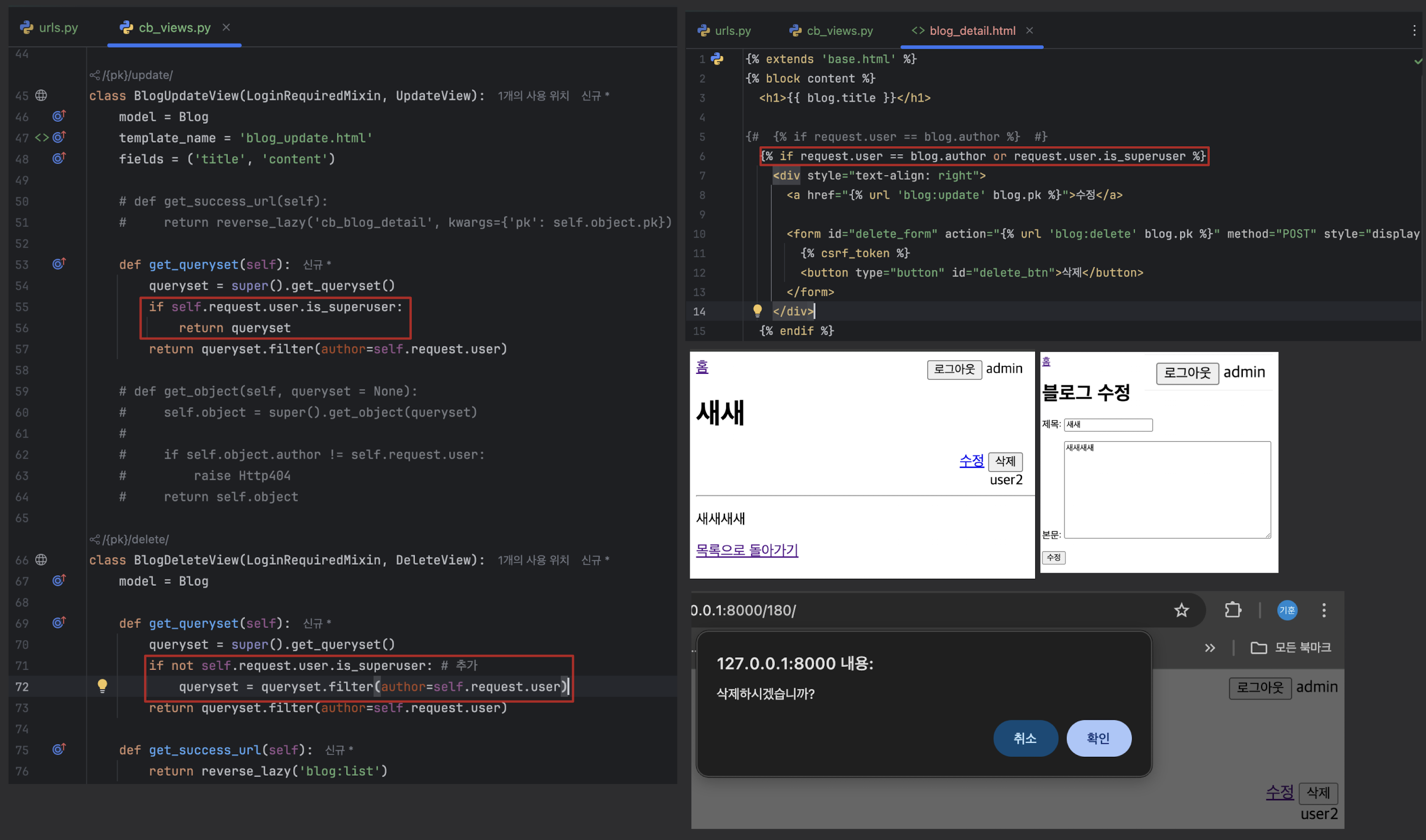Expand the hidden bookmarks chevron
The image size is (1426, 840).
tap(1210, 648)
